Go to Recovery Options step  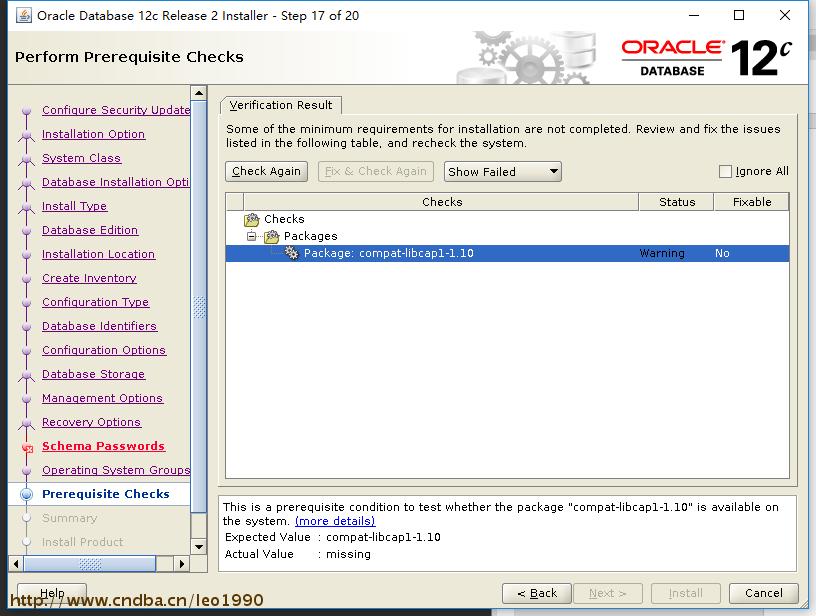[x=92, y=421]
